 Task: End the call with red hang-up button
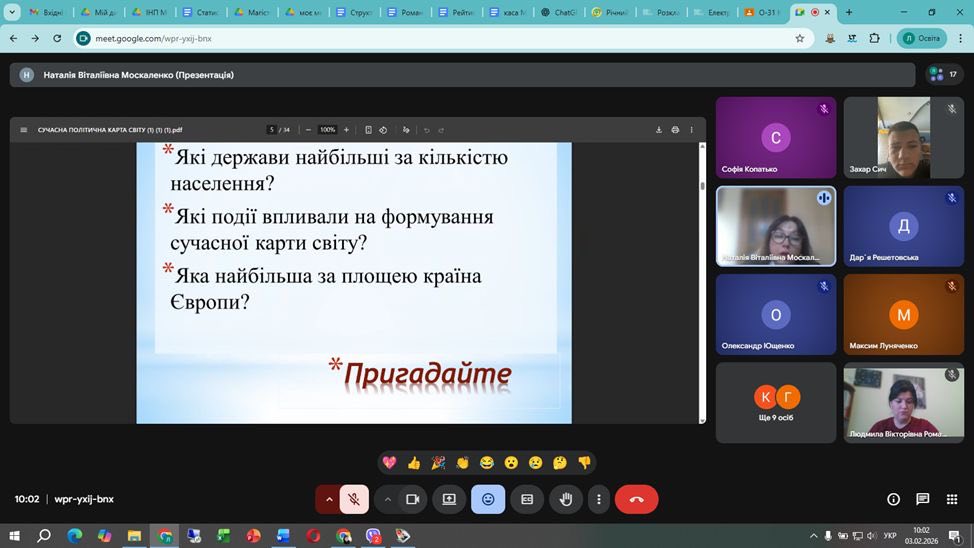[x=637, y=499]
